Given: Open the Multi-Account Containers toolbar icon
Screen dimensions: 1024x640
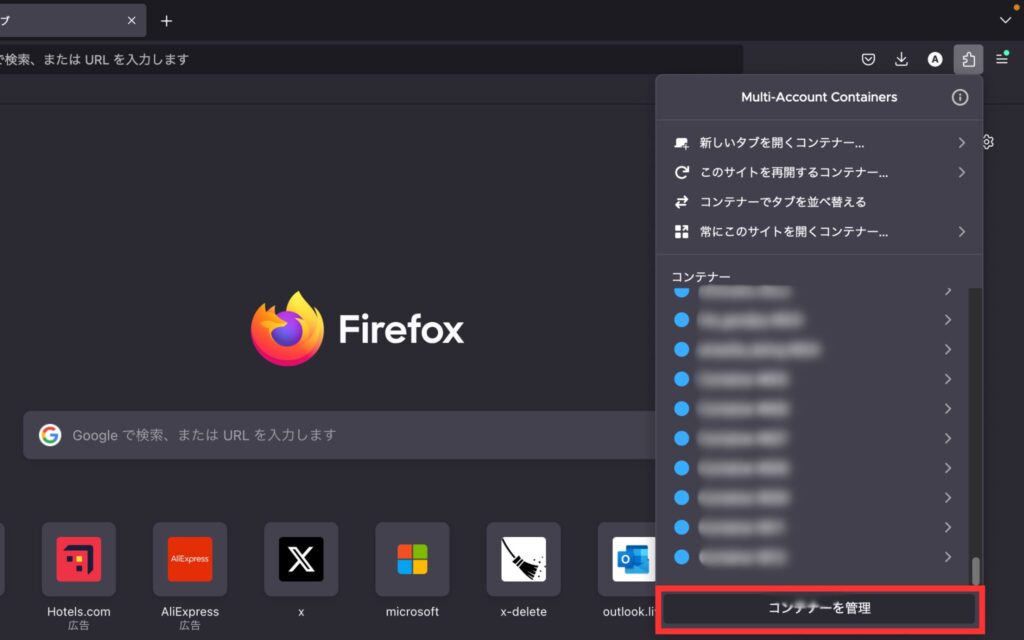Looking at the screenshot, I should click(967, 59).
